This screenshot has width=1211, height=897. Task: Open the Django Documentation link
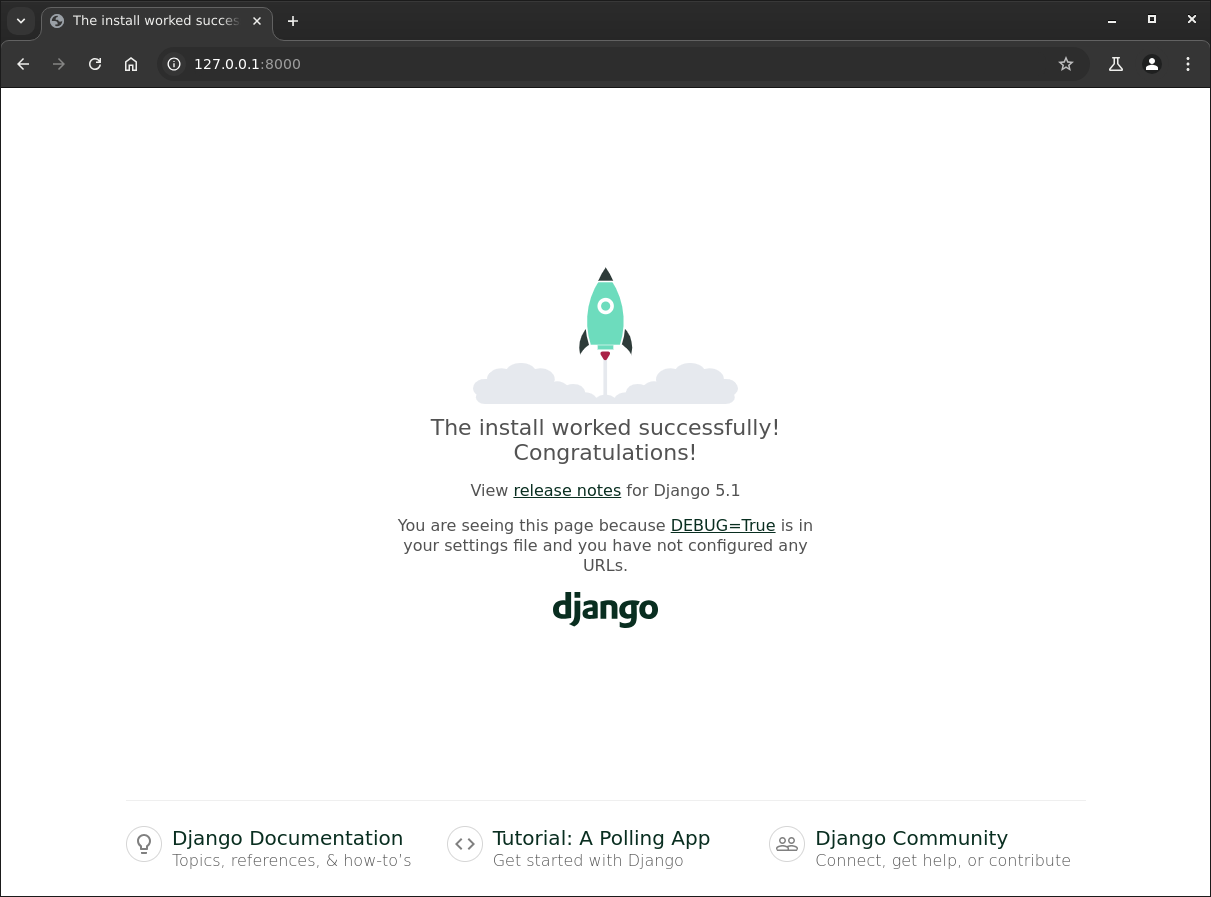pyautogui.click(x=288, y=838)
